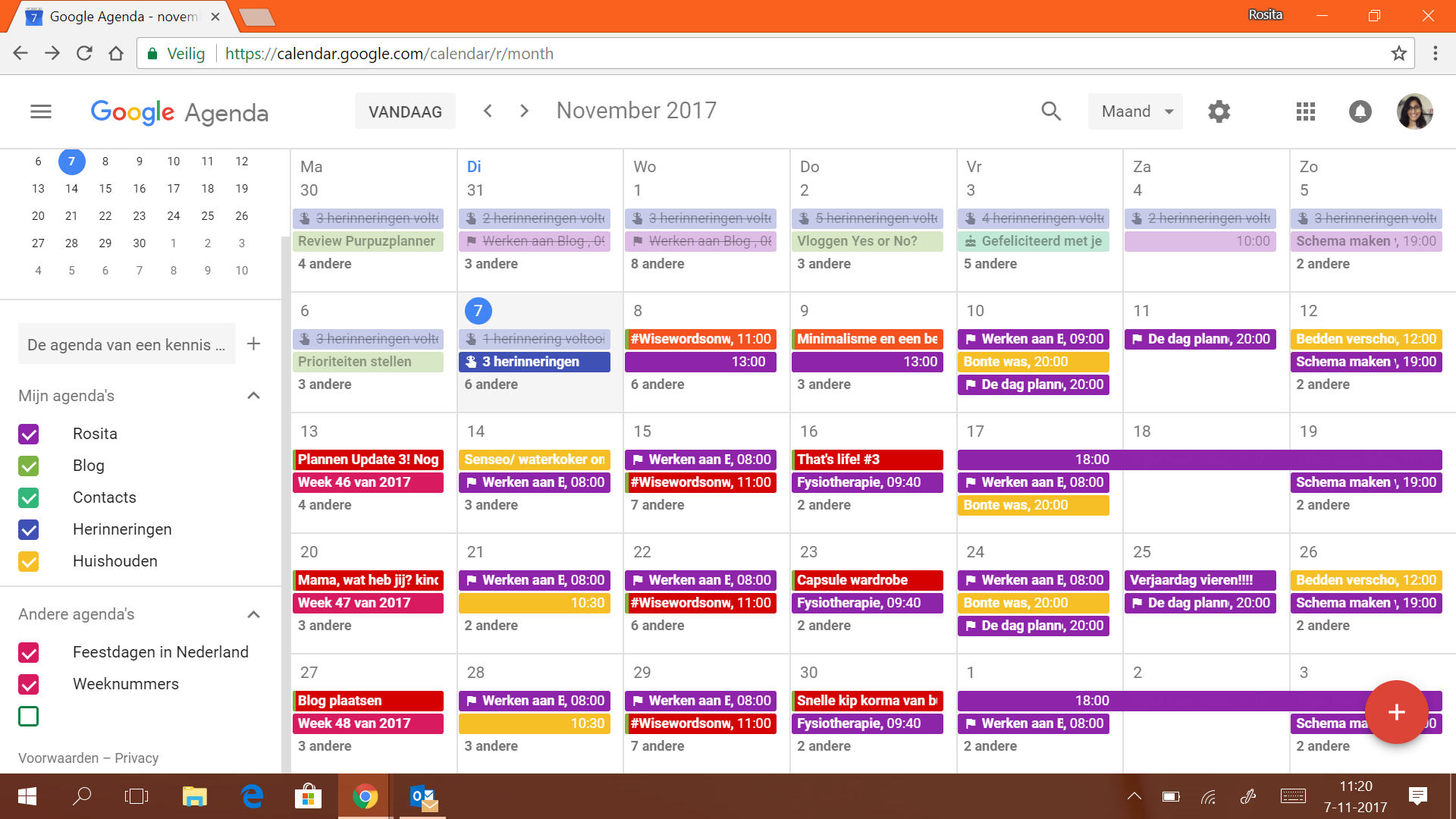Toggle visibility of Huishouden calendar checkbox

(x=28, y=561)
